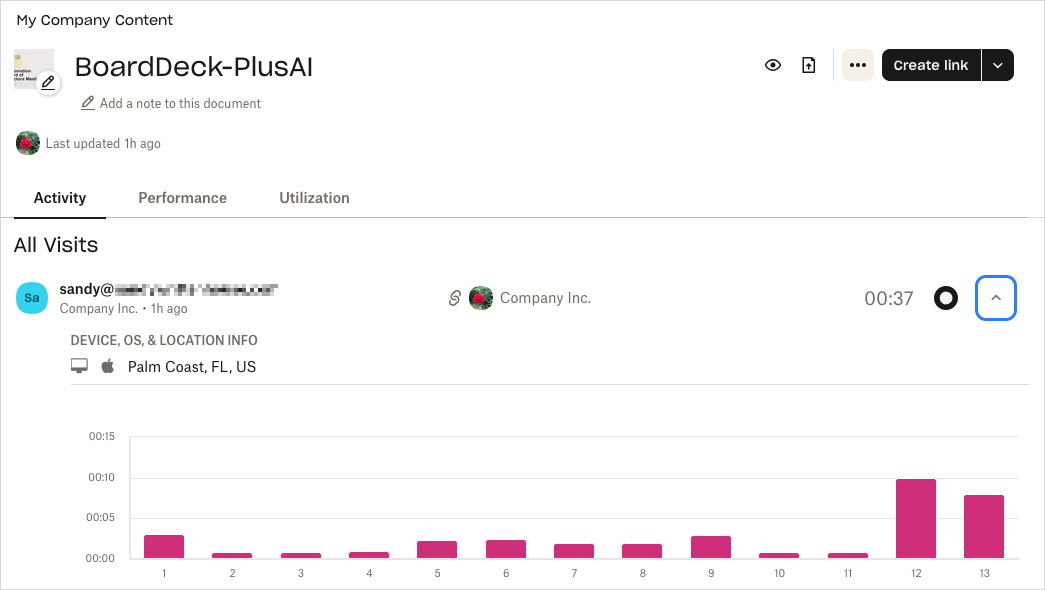
Task: Click the upload new version icon
Action: coord(808,65)
